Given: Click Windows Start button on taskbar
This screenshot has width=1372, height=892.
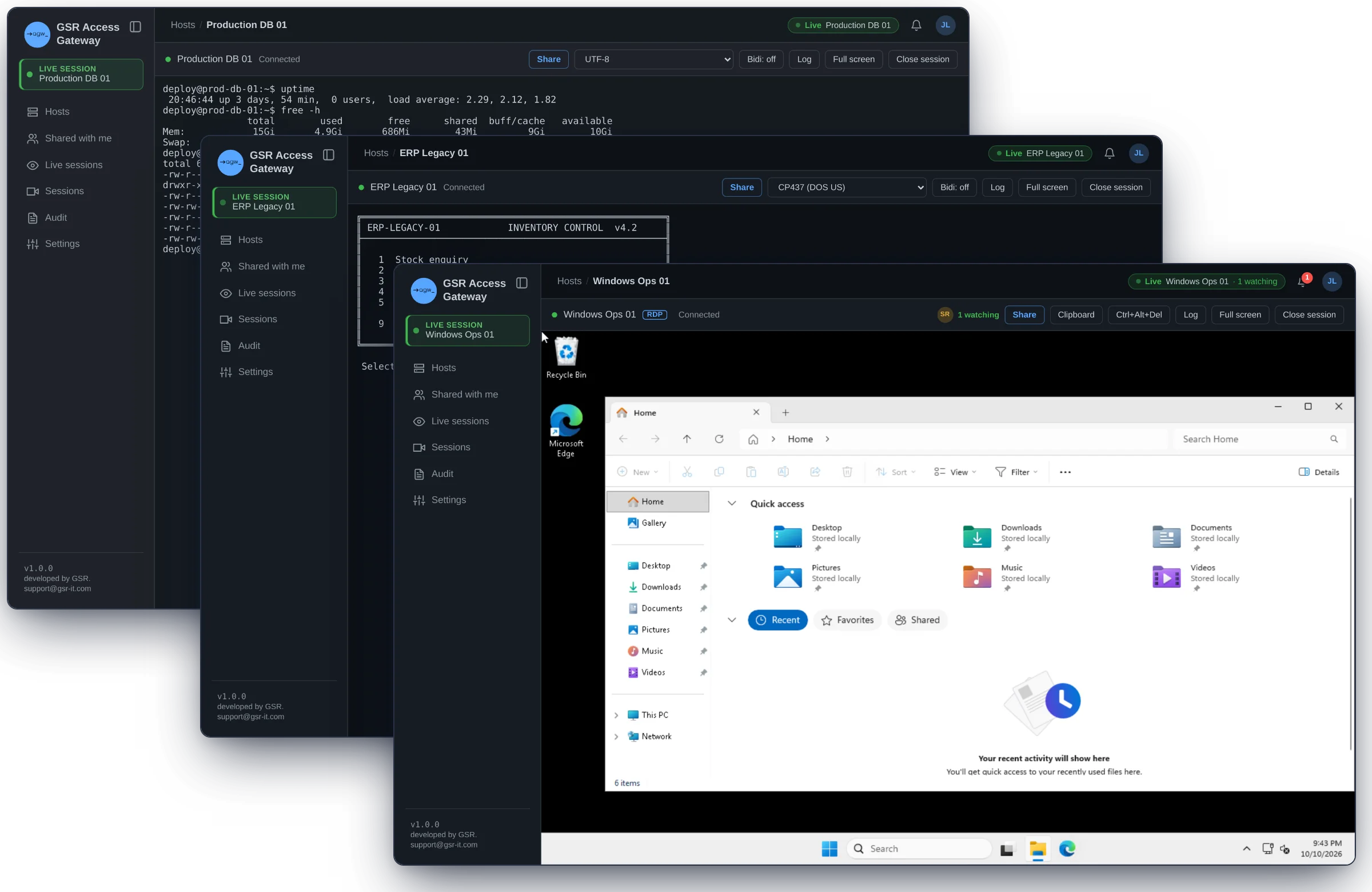Looking at the screenshot, I should pyautogui.click(x=829, y=849).
